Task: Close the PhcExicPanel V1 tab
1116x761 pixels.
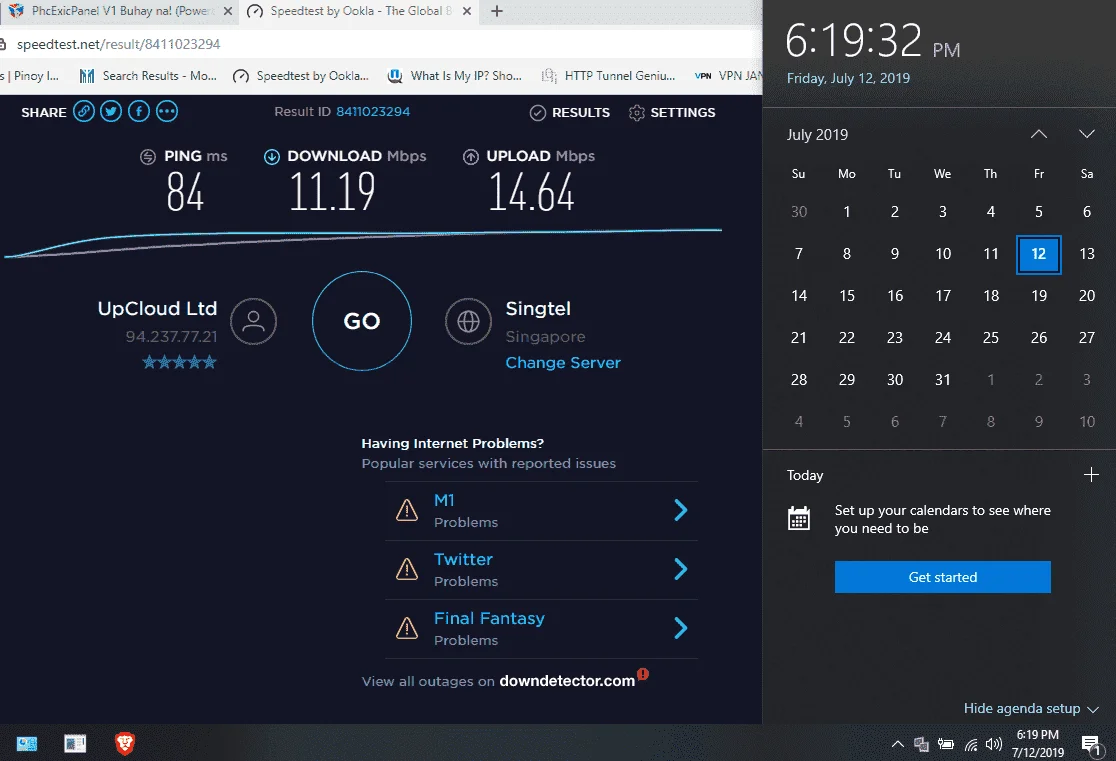Action: (x=228, y=11)
